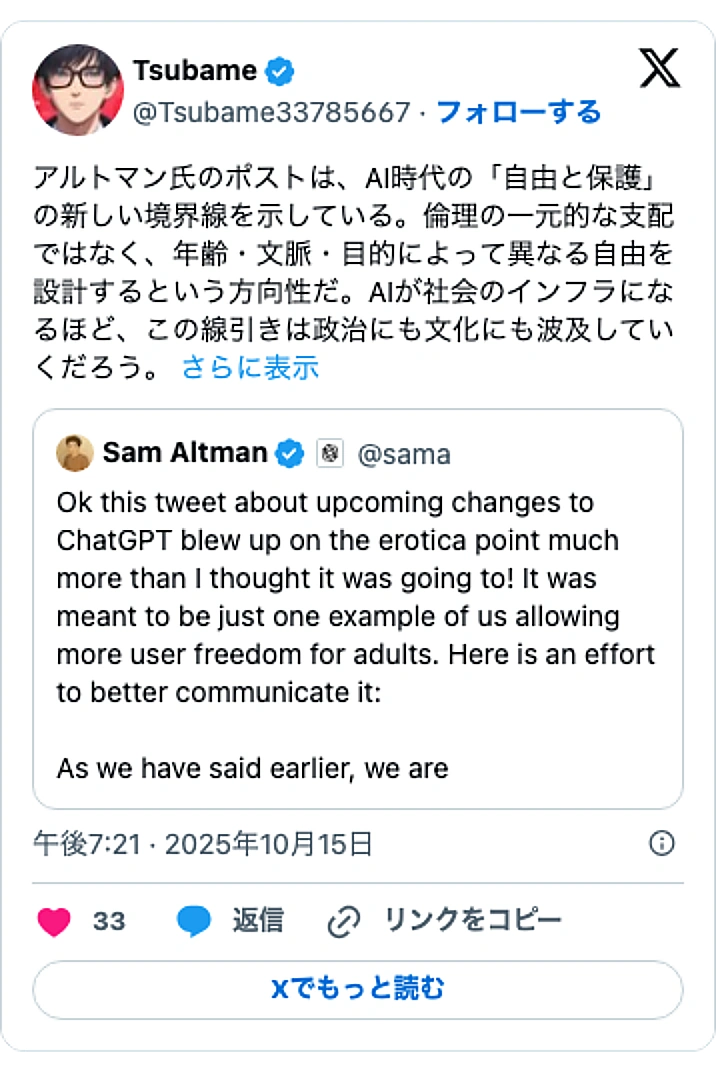Select the reply speech bubble icon
Image resolution: width=716 pixels, height=1072 pixels.
[x=196, y=921]
